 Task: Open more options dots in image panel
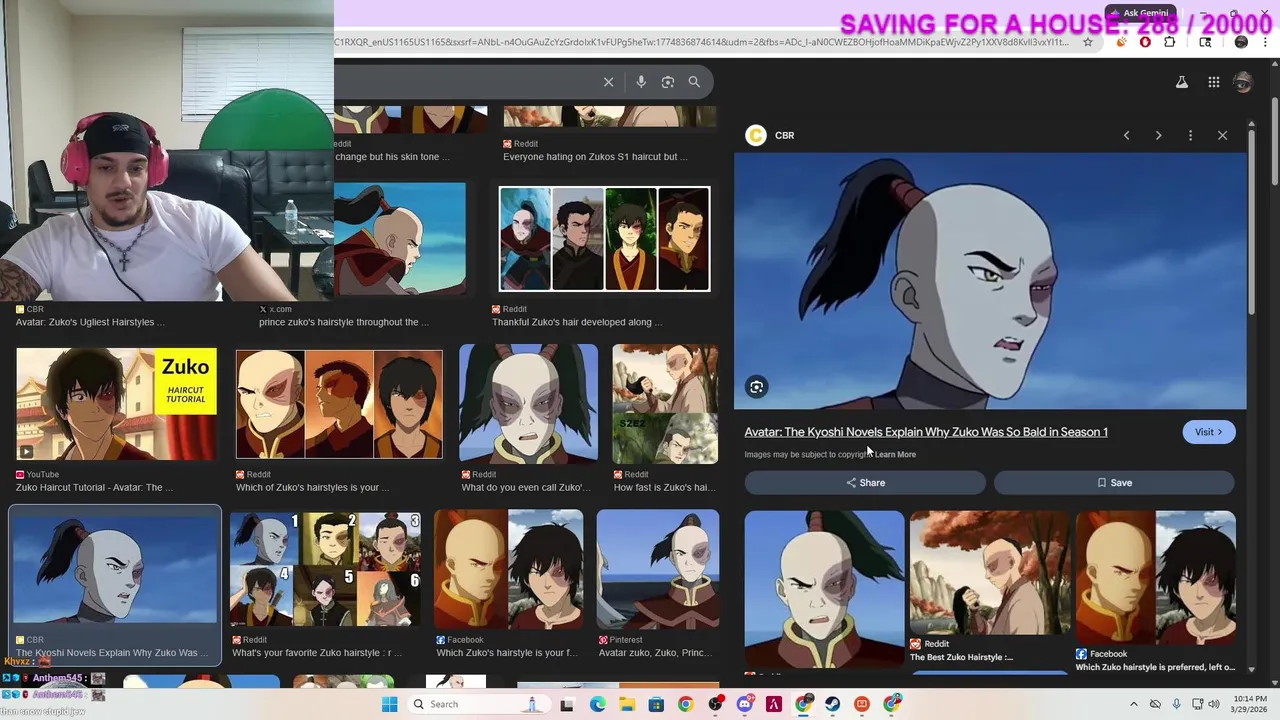tap(1190, 135)
